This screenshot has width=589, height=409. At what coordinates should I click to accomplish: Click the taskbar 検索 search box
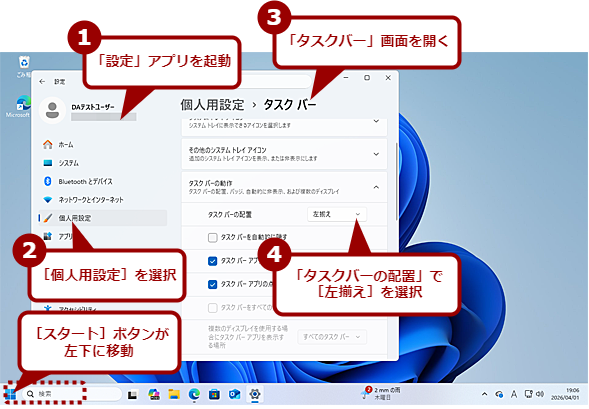[x=71, y=394]
